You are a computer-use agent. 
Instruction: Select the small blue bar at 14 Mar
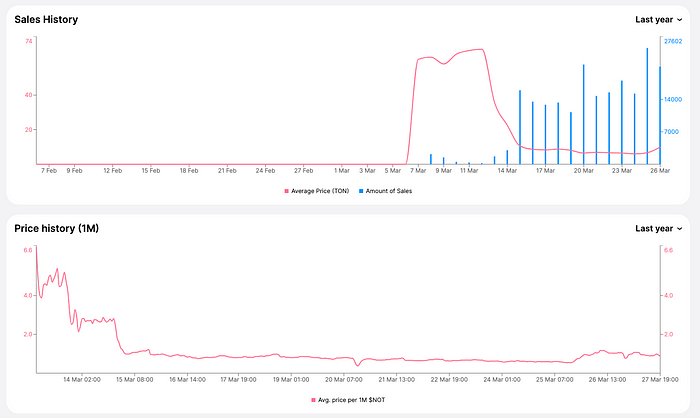[x=507, y=157]
